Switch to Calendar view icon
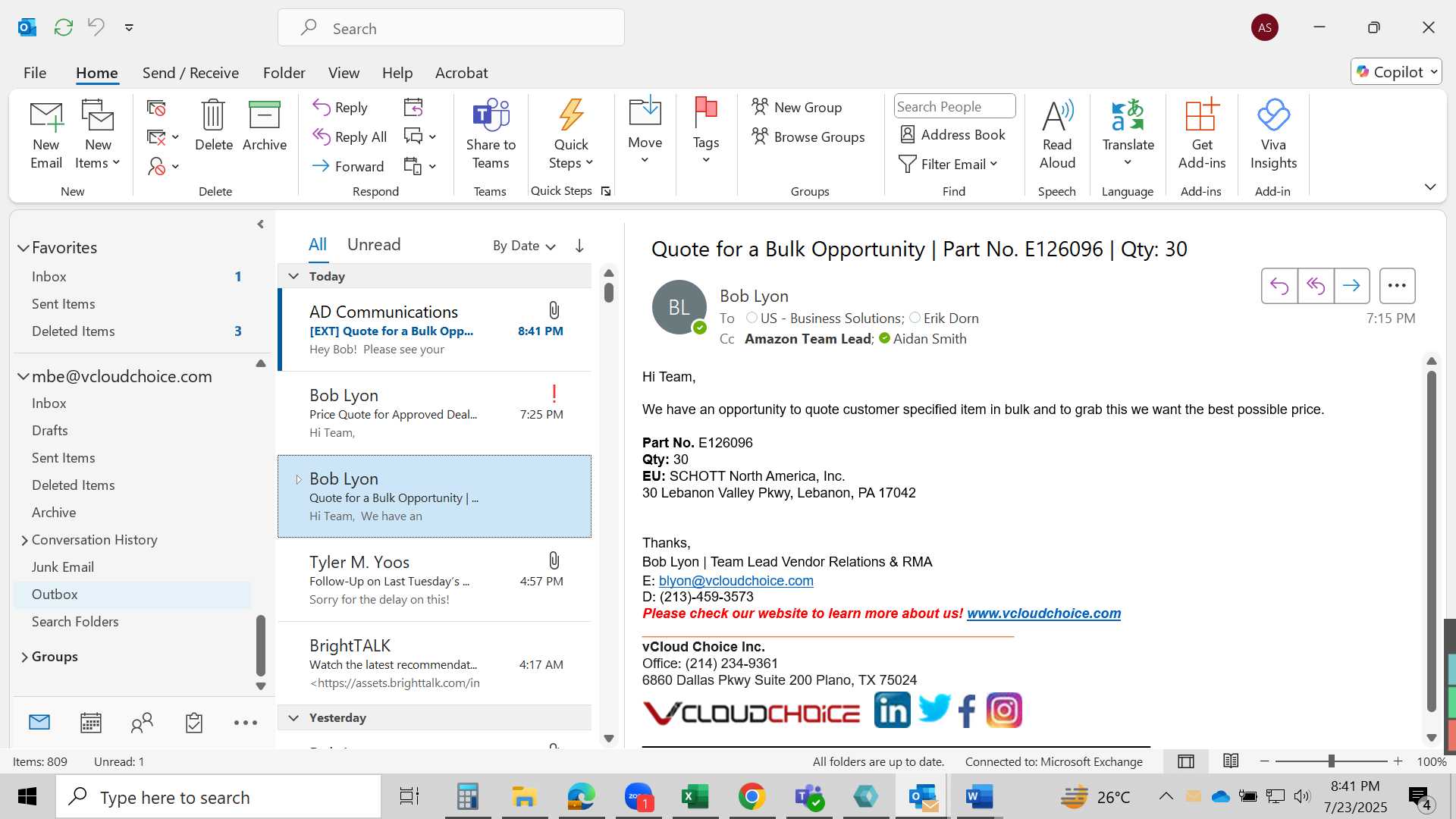 (91, 723)
